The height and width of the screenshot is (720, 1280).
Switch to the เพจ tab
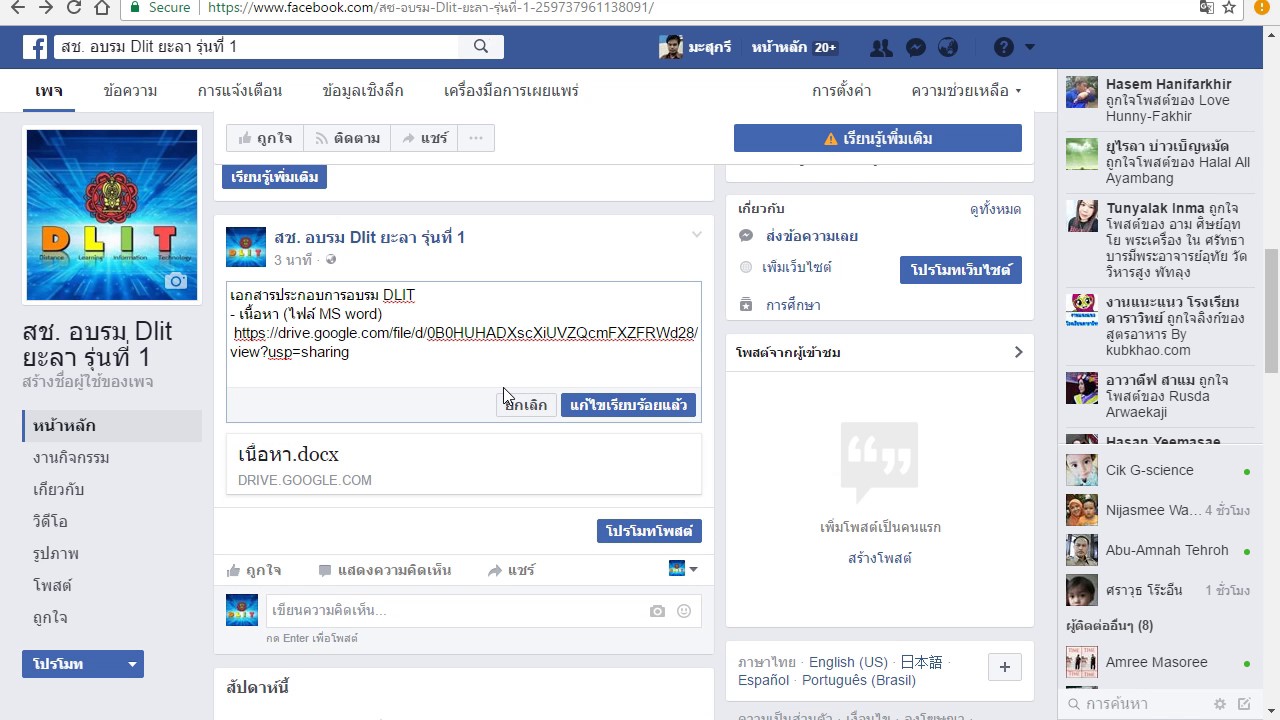pos(49,91)
